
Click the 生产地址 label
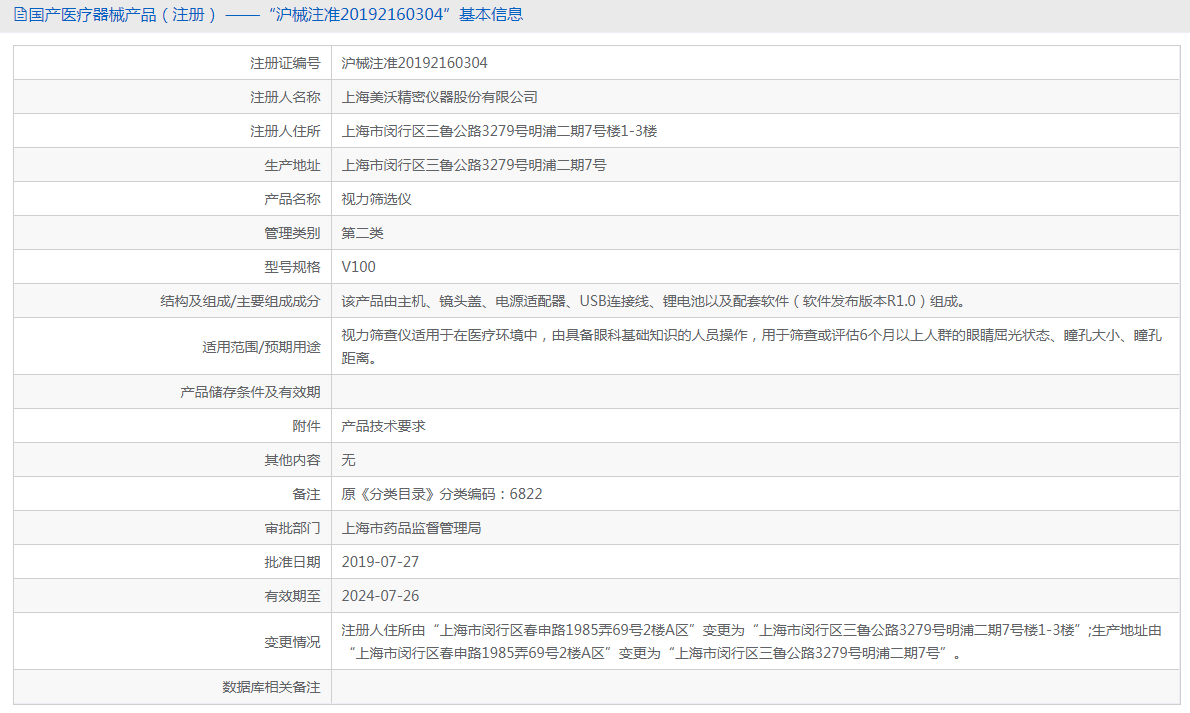coord(292,165)
